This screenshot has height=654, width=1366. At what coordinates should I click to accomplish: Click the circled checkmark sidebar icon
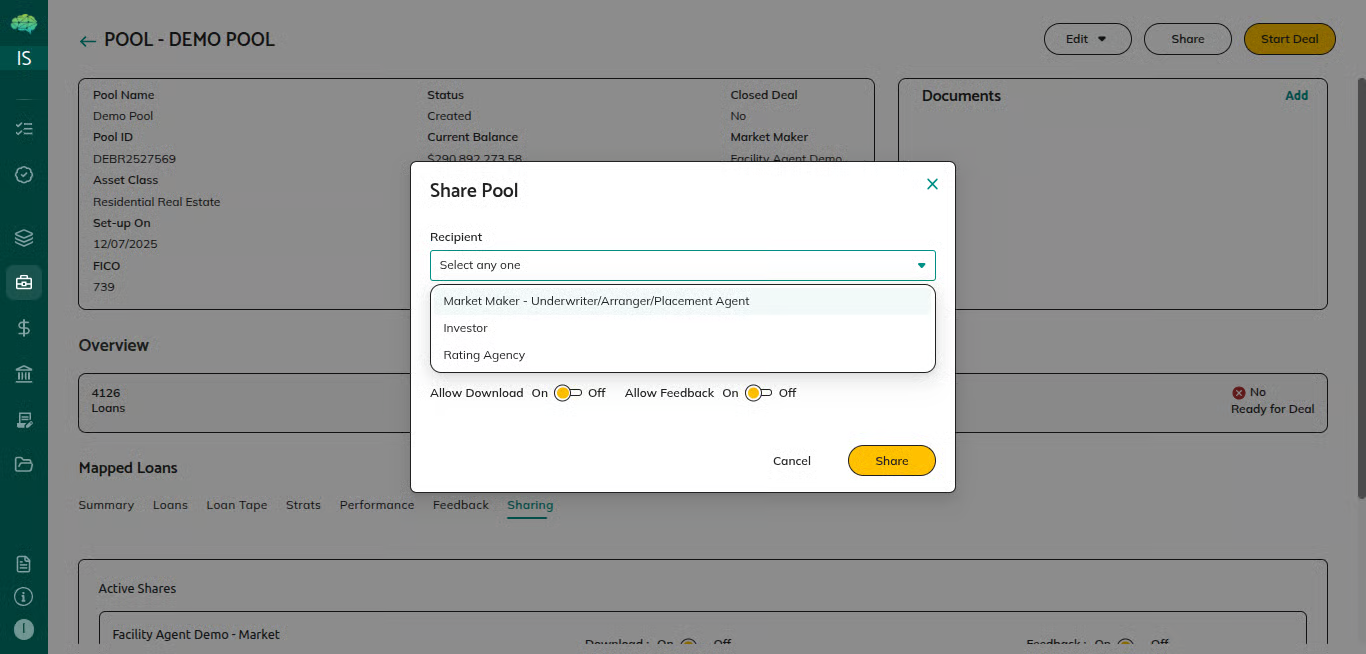24,175
